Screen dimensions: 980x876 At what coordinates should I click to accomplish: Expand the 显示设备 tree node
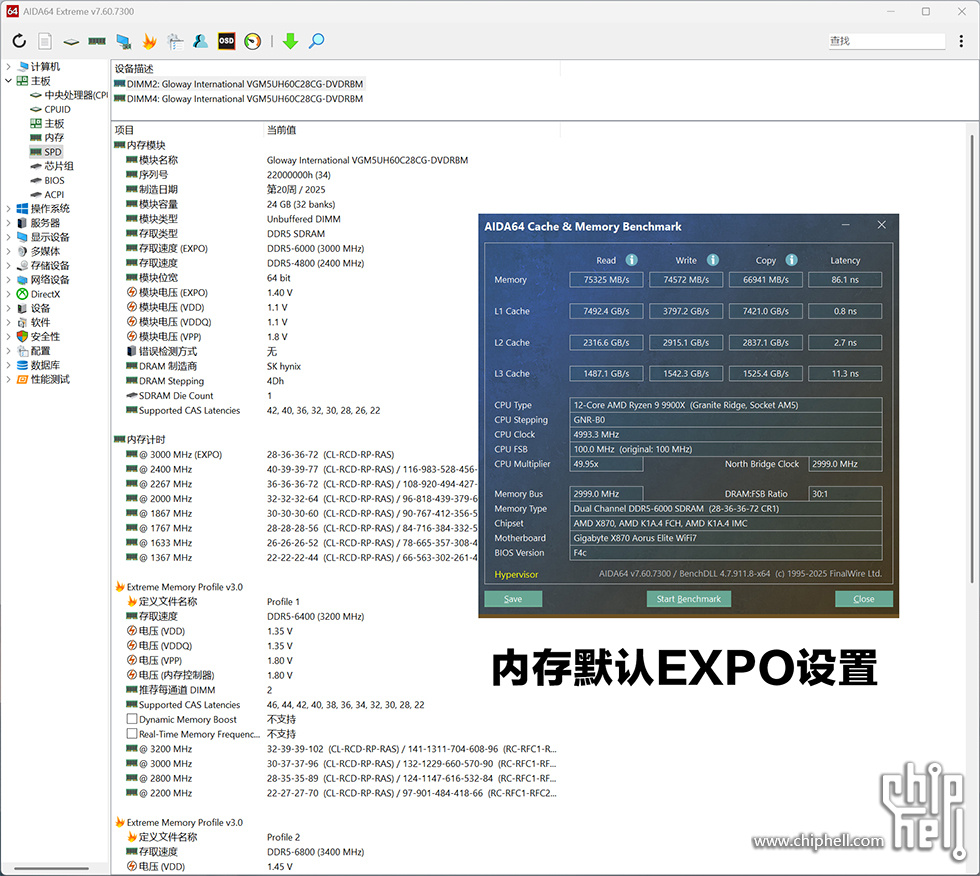tap(8, 237)
